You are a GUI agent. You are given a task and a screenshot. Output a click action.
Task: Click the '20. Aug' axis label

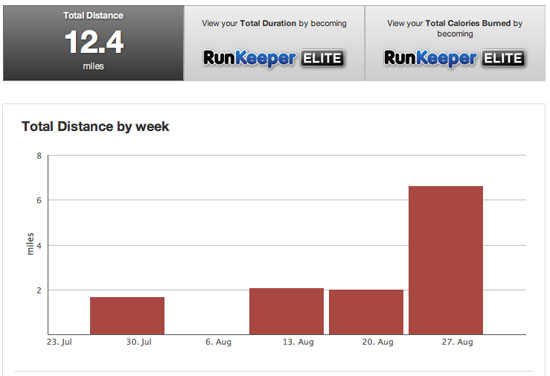coord(378,342)
